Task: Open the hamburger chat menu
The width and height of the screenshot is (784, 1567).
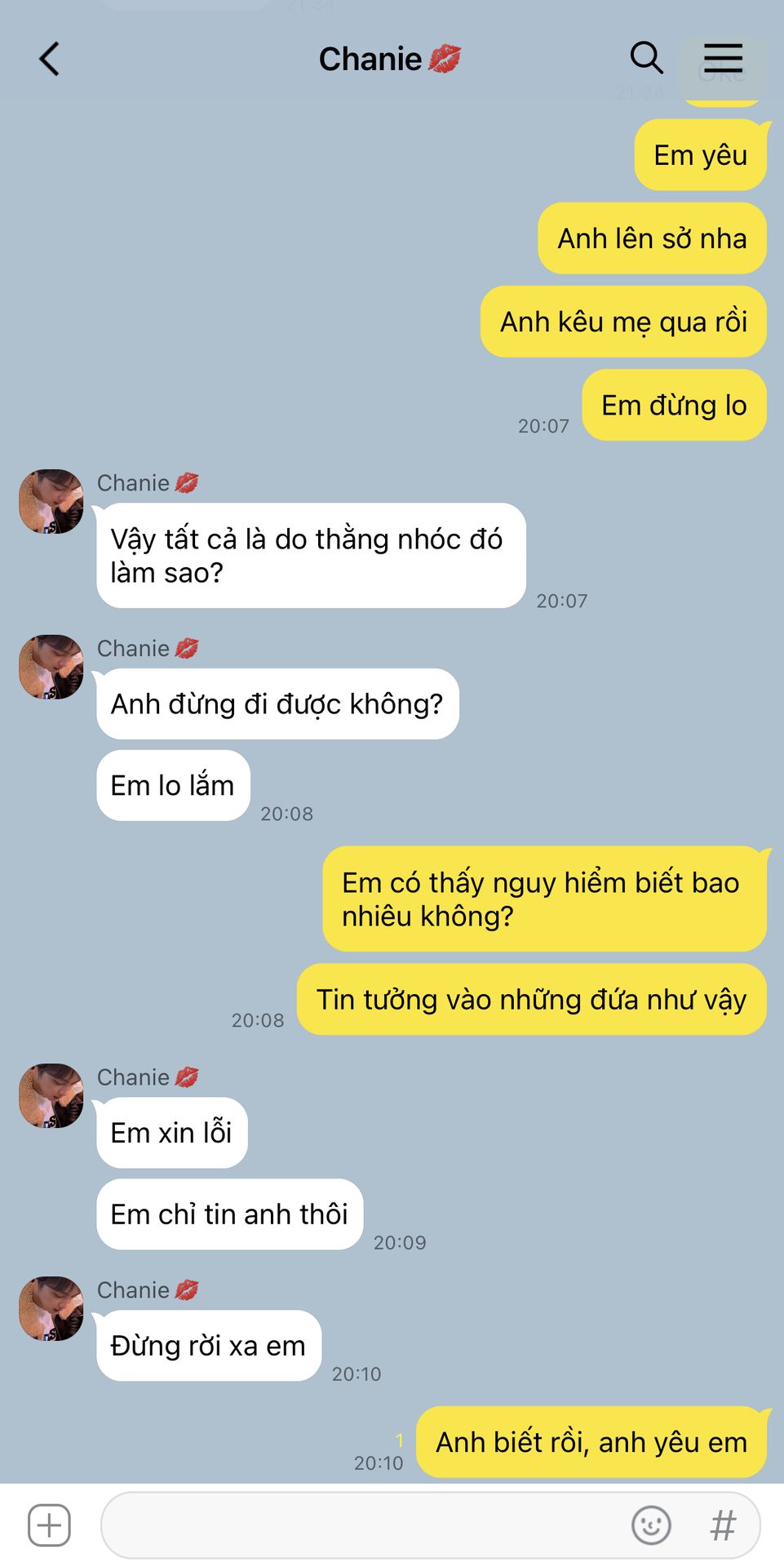Action: (x=723, y=58)
